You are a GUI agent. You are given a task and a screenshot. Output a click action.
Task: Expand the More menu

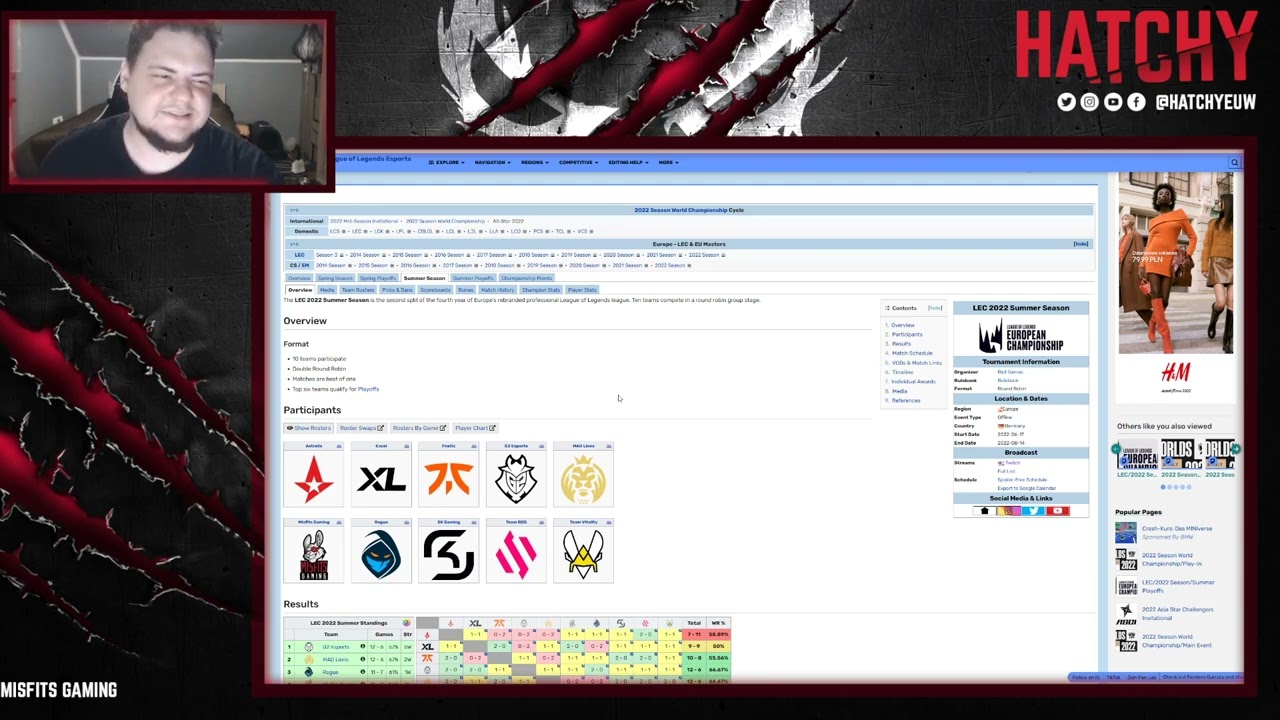click(668, 162)
